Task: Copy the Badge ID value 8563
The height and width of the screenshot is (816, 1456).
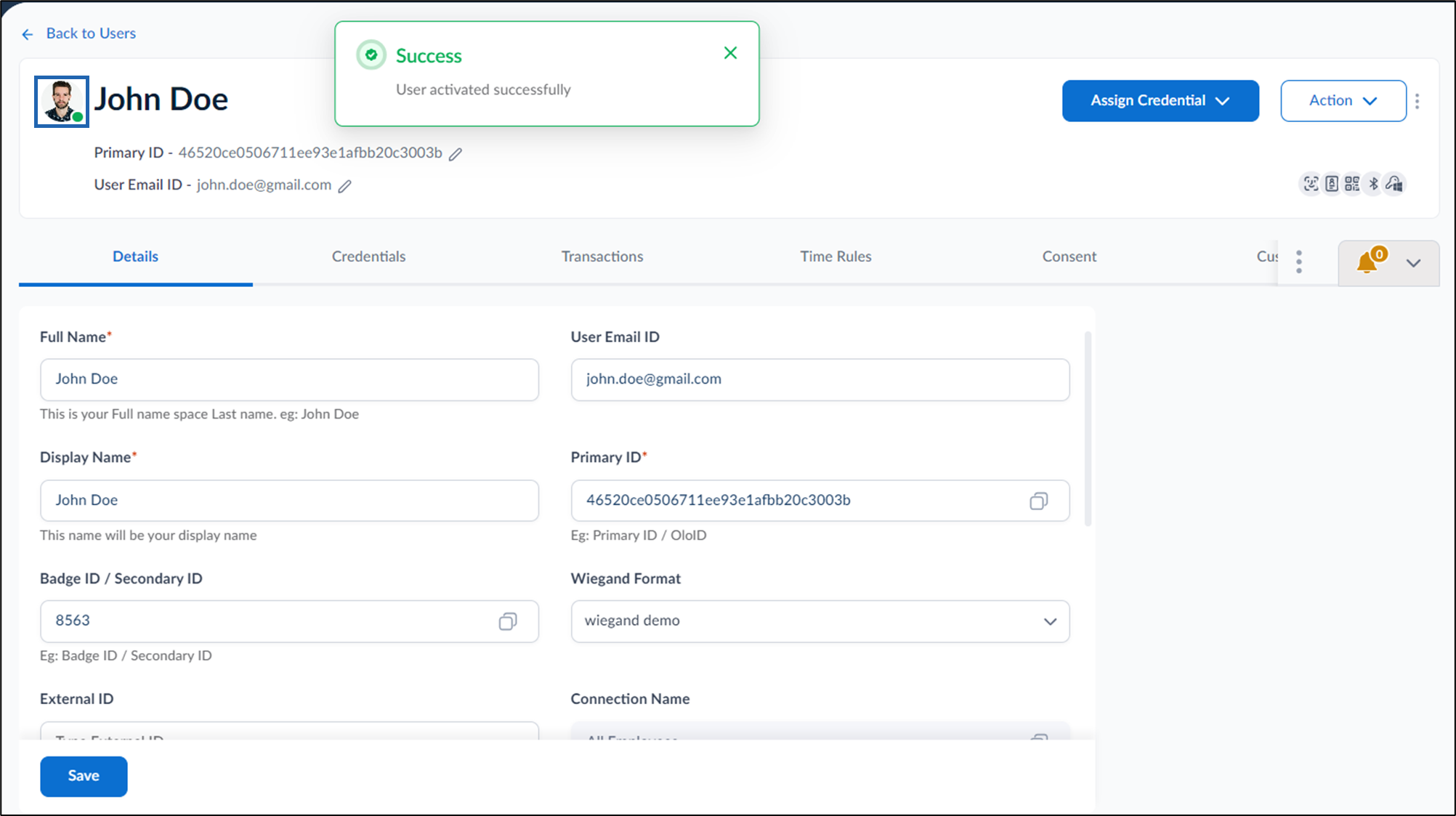Action: click(x=508, y=621)
